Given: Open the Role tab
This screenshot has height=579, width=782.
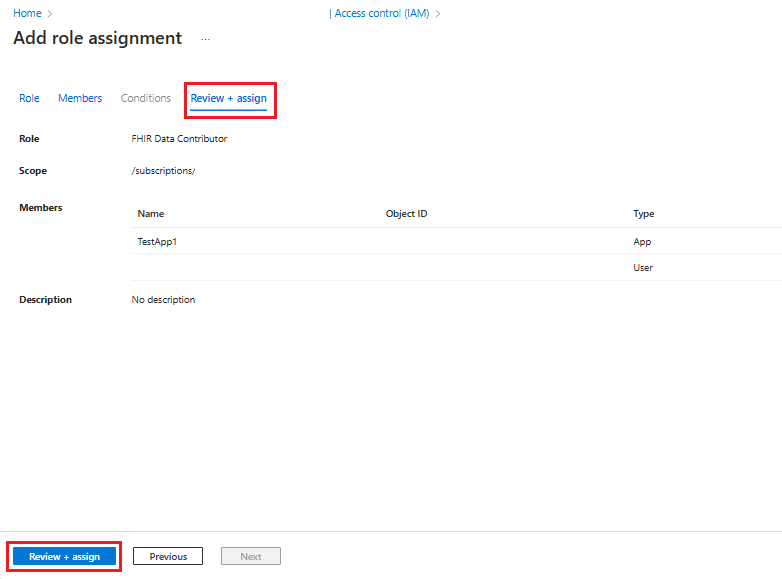Looking at the screenshot, I should pos(29,98).
